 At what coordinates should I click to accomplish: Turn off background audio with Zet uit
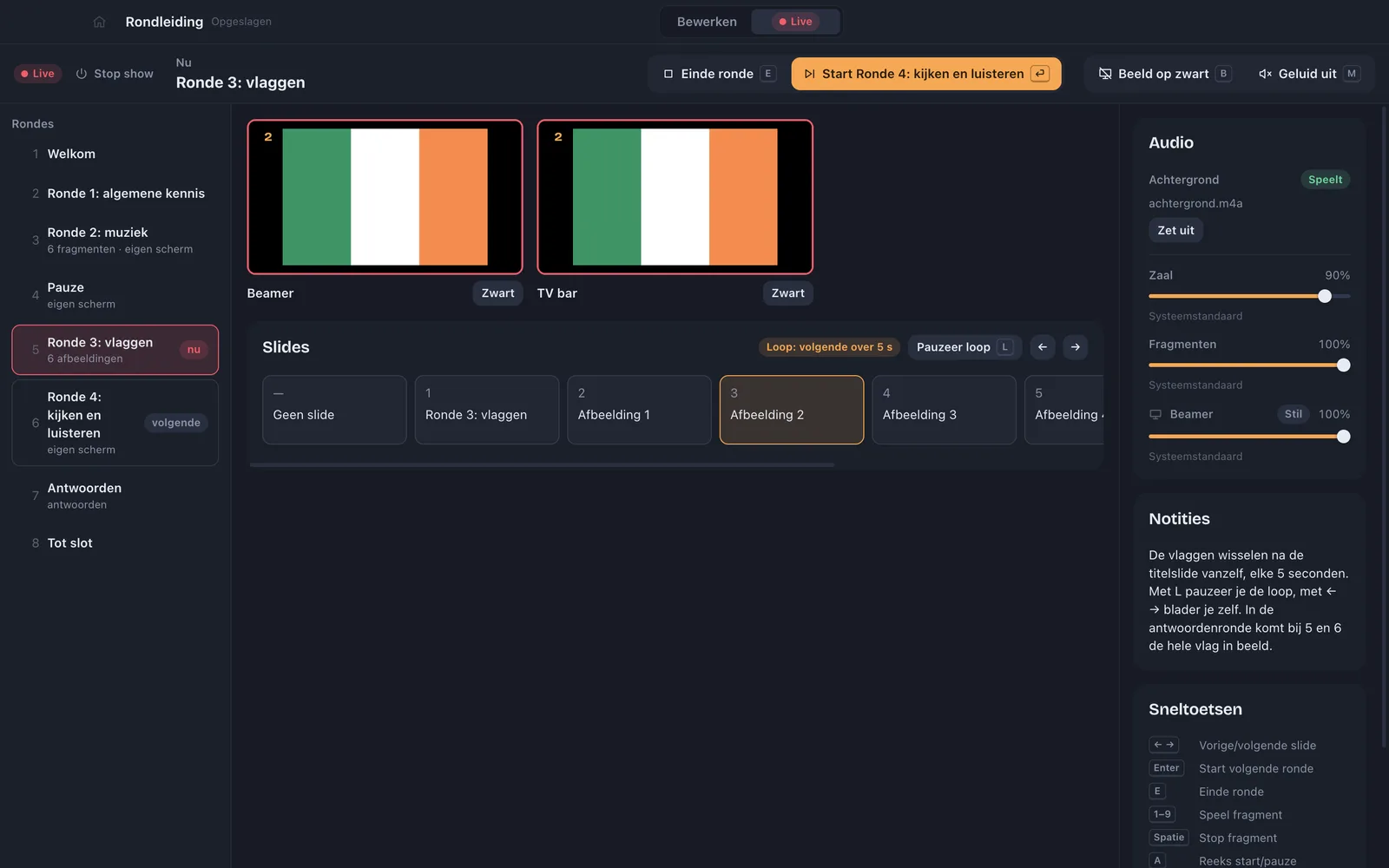click(1175, 230)
